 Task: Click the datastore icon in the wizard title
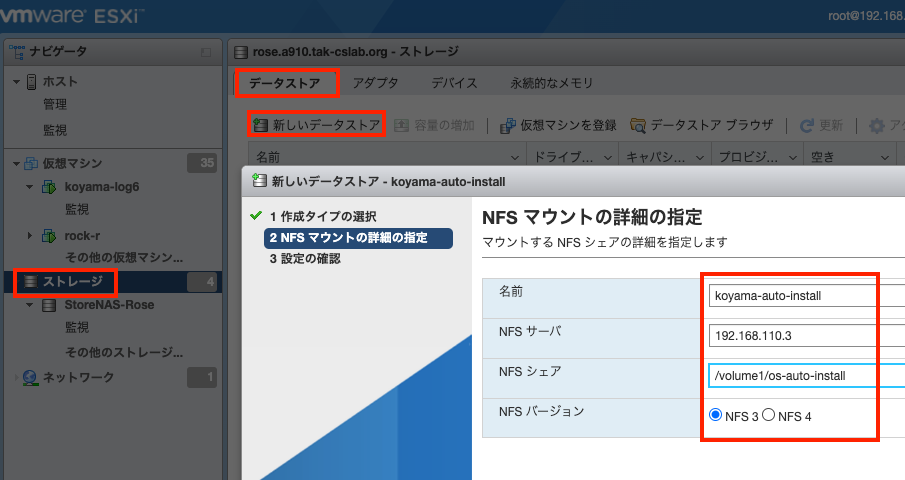pos(260,181)
